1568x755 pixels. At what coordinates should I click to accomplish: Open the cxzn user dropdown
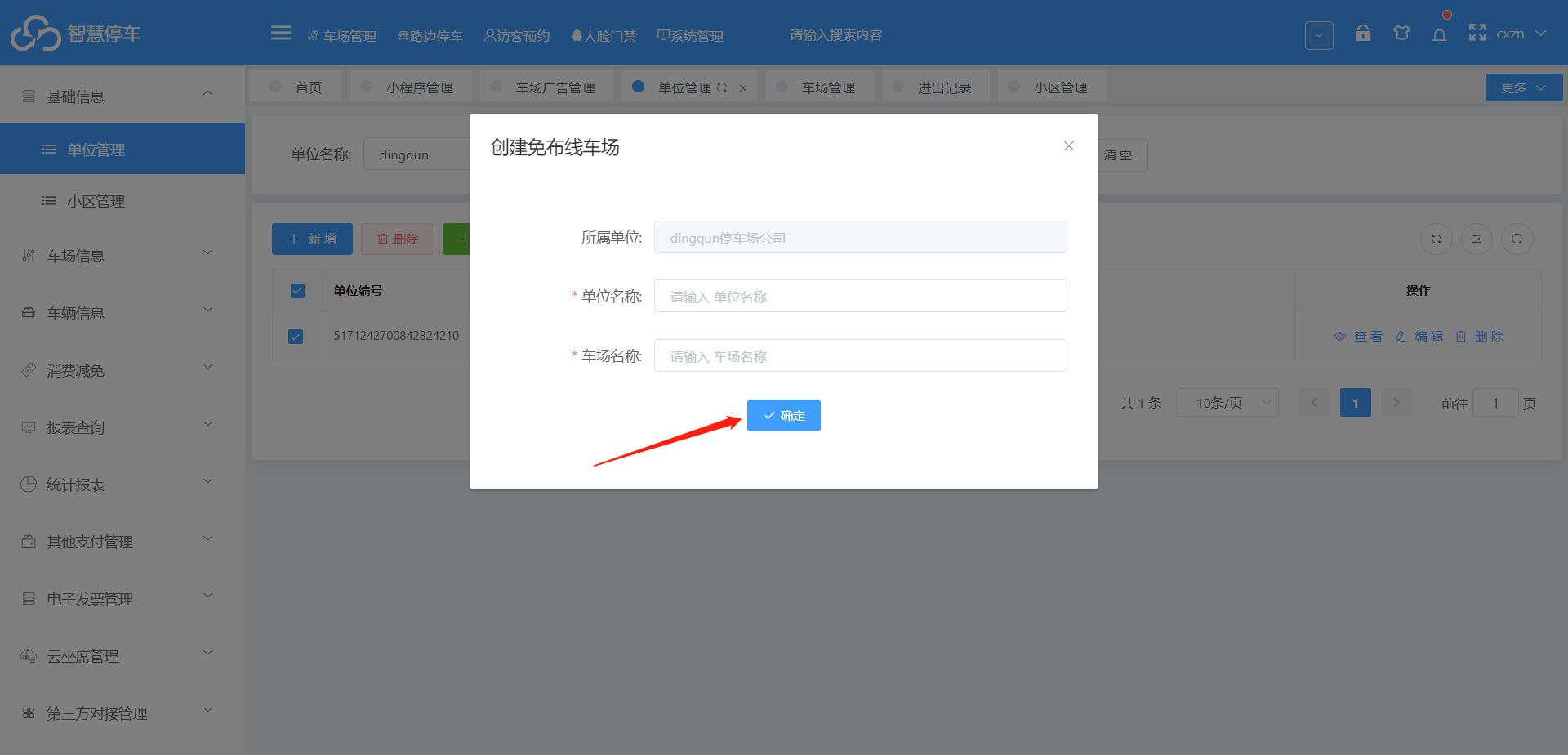click(1521, 34)
